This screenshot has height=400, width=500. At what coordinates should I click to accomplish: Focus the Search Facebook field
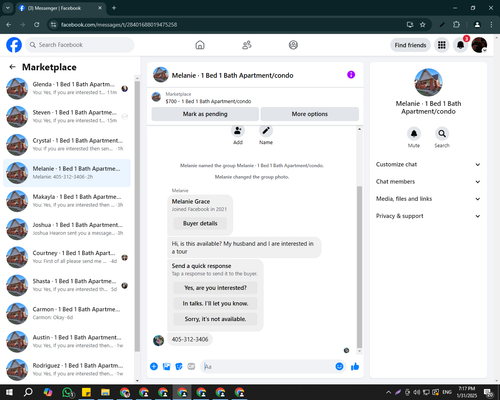80,45
